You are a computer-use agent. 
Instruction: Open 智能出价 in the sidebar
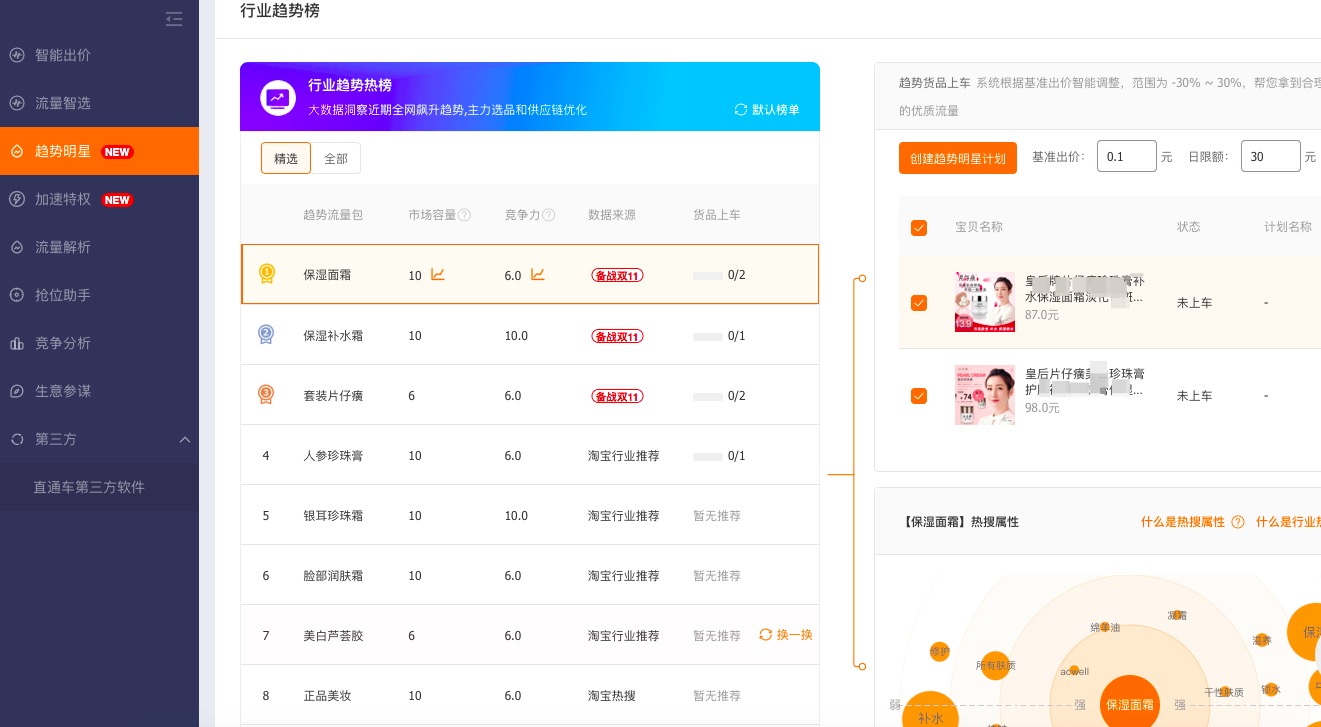tap(63, 55)
